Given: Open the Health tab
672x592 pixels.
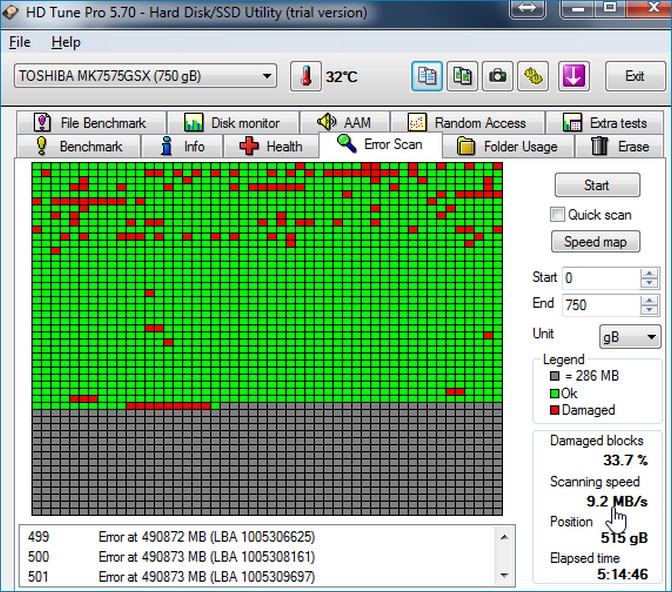Looking at the screenshot, I should (x=272, y=146).
